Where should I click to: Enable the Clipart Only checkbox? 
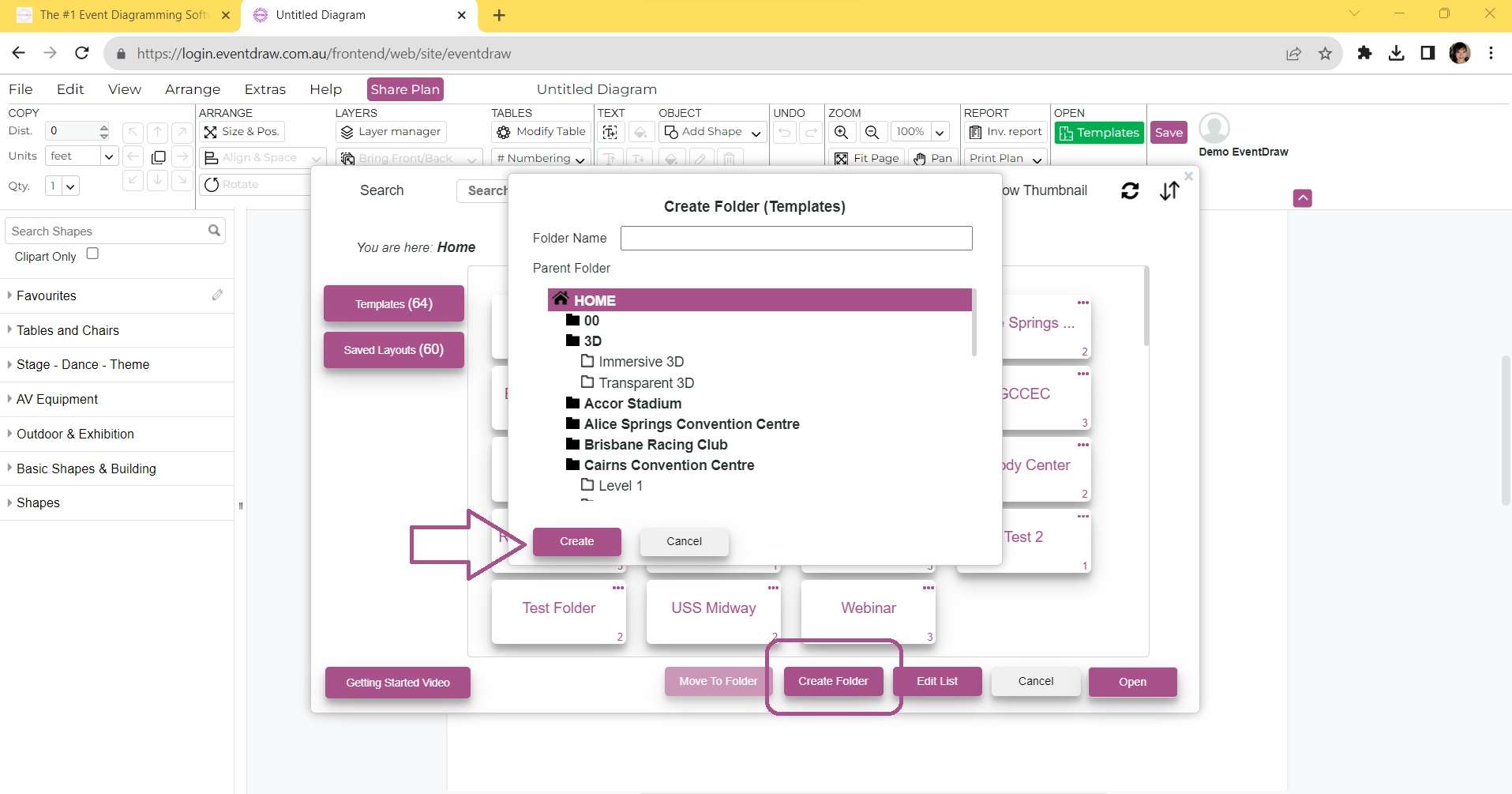click(92, 254)
